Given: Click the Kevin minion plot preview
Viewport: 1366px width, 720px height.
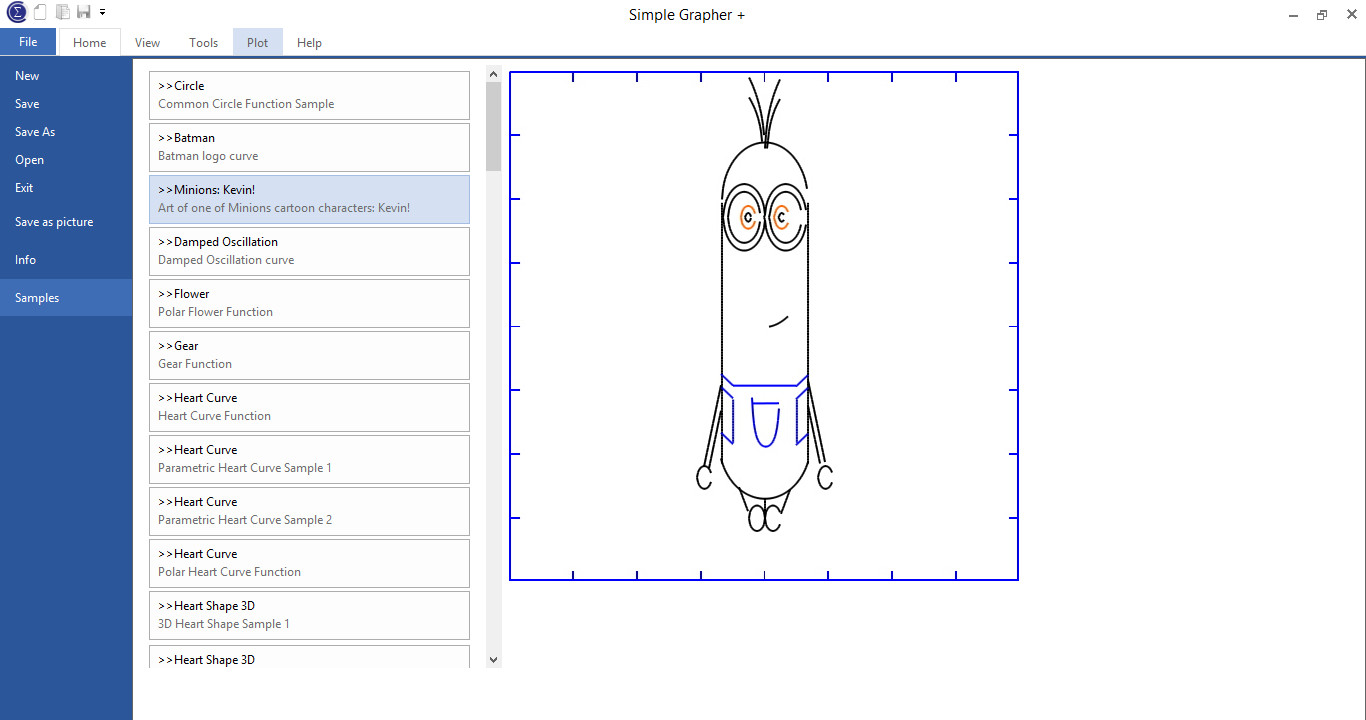Looking at the screenshot, I should 764,326.
